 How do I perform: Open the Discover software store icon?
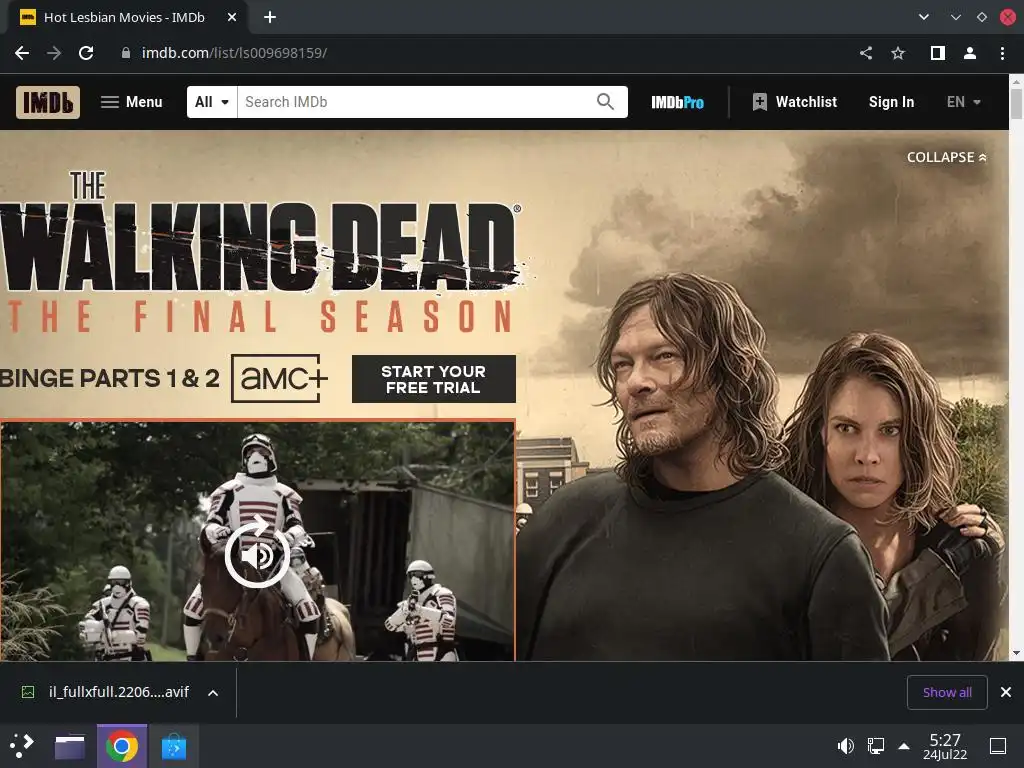pyautogui.click(x=174, y=746)
